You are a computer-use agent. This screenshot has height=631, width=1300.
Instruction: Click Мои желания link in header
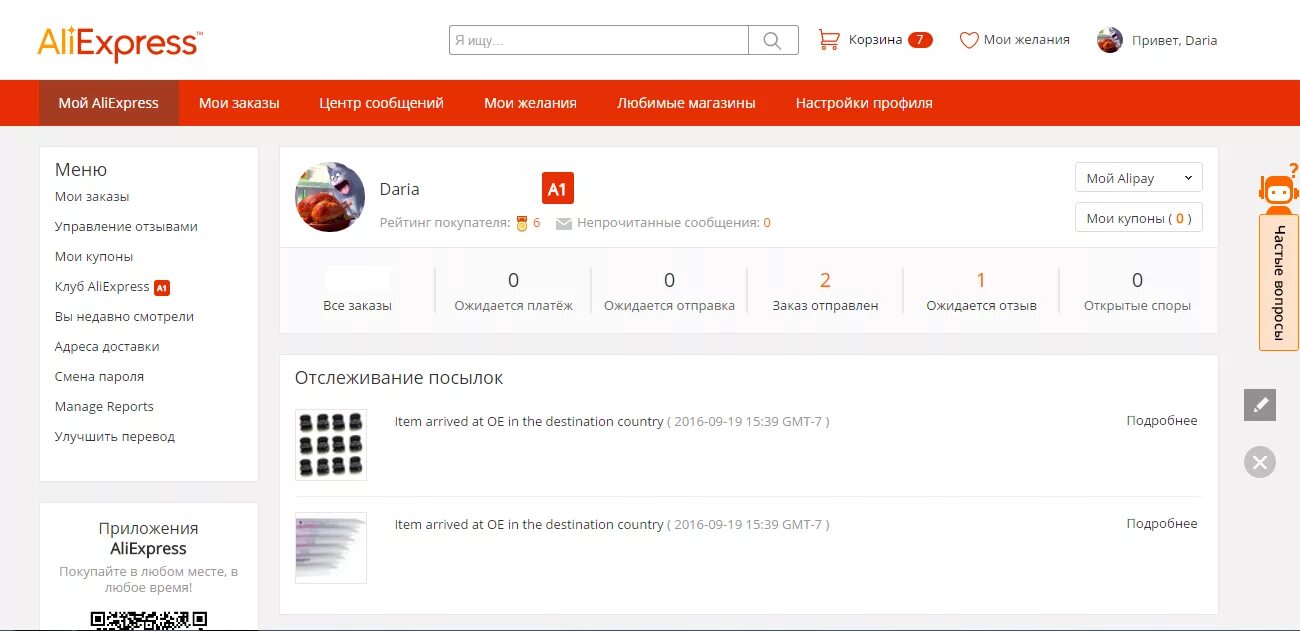click(1027, 40)
